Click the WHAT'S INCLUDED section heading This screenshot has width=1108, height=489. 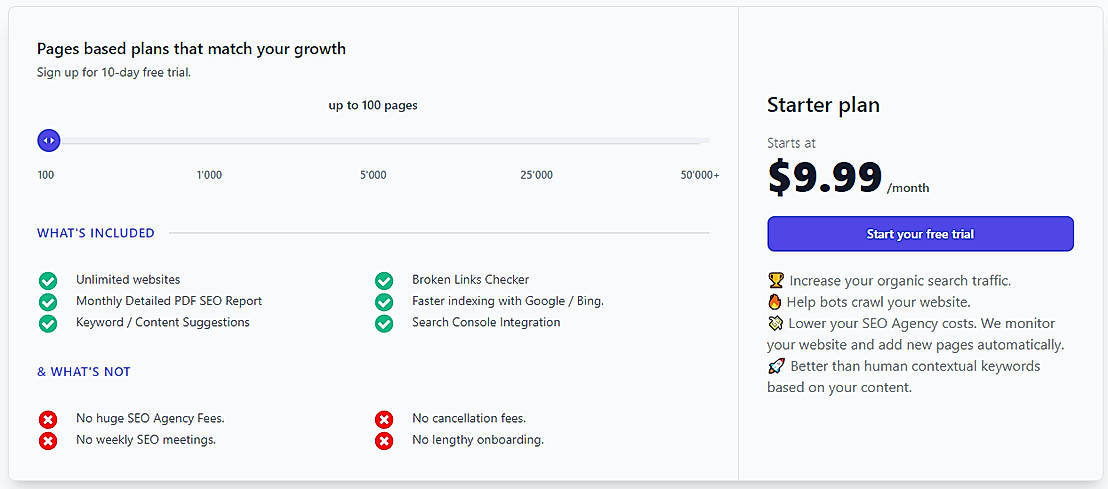(96, 233)
